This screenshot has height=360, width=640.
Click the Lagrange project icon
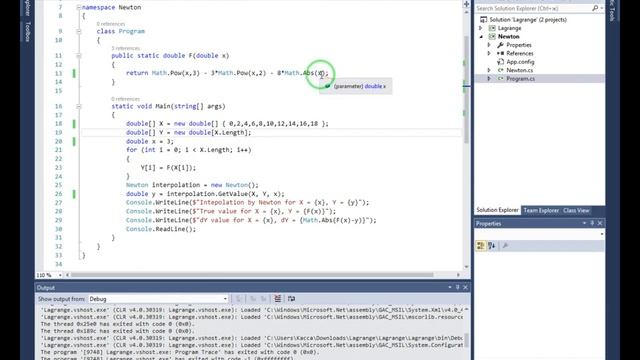click(492, 28)
